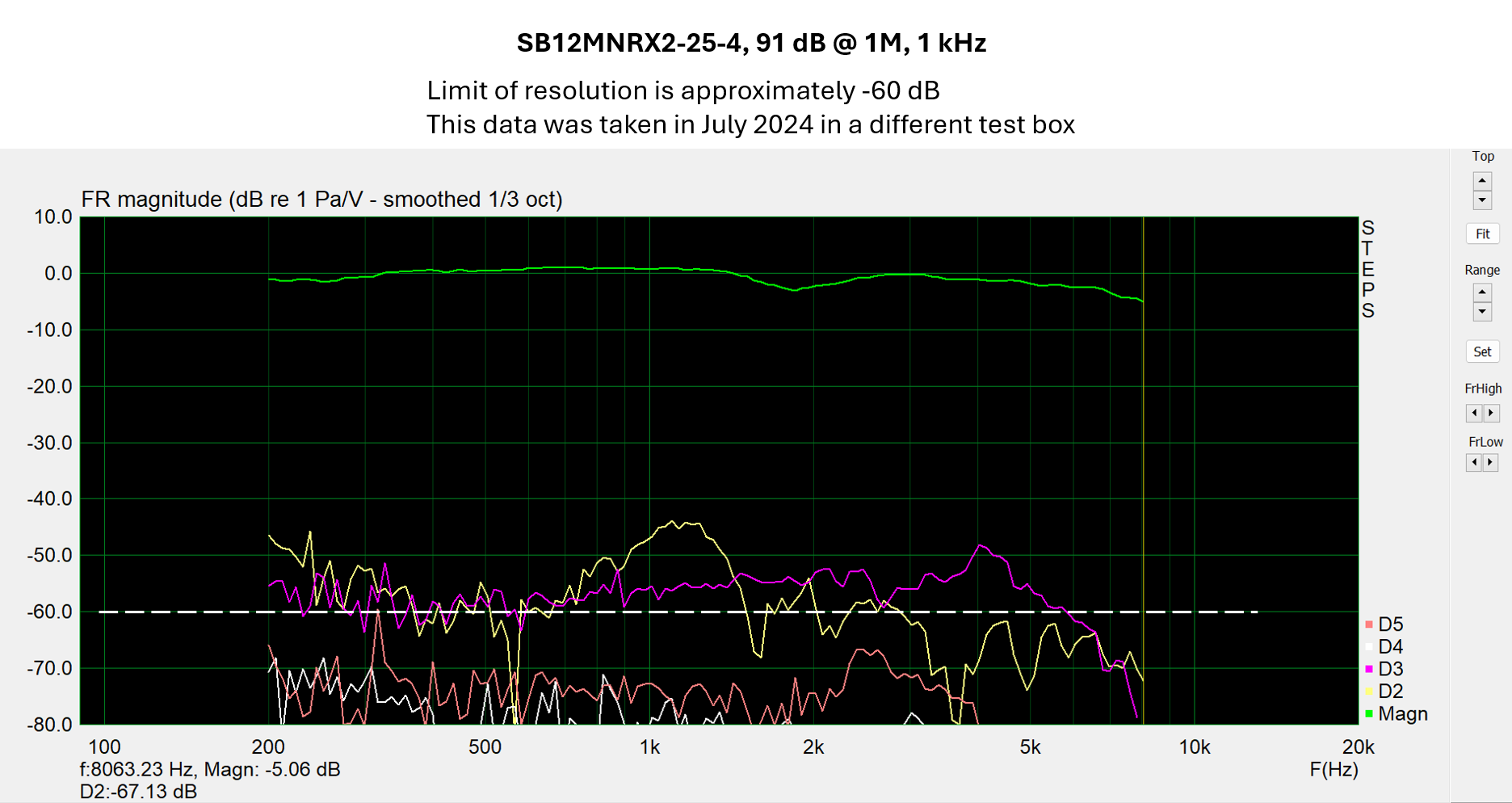Click the FrHigh right arrow
Image resolution: width=1512 pixels, height=803 pixels.
click(1491, 413)
